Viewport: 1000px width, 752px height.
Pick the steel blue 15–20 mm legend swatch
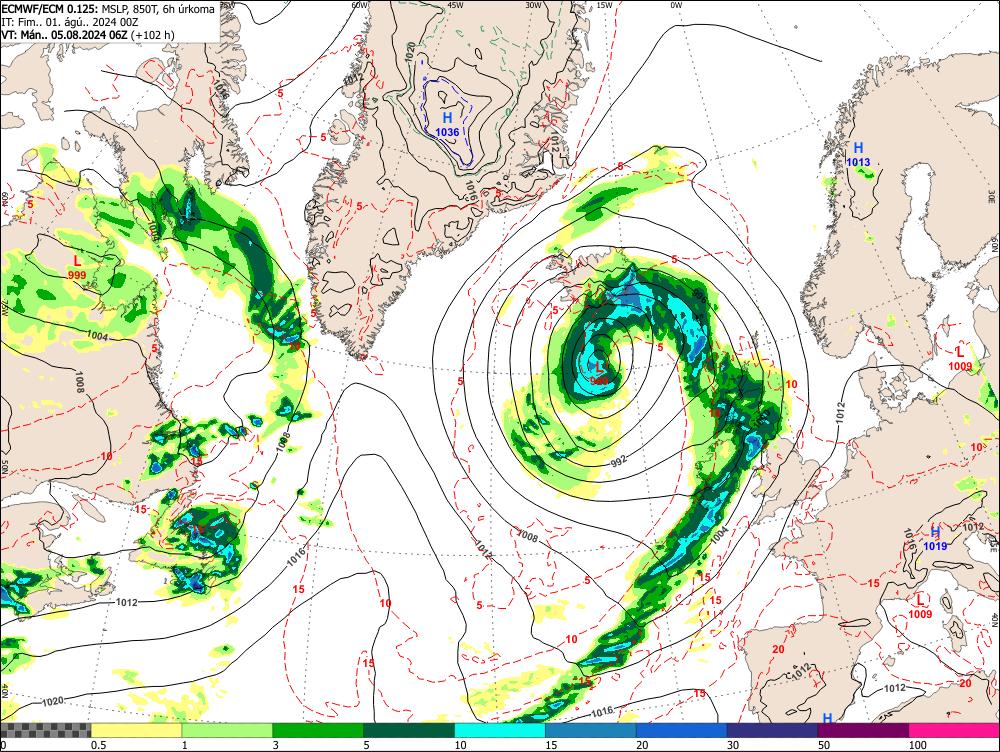pyautogui.click(x=591, y=730)
